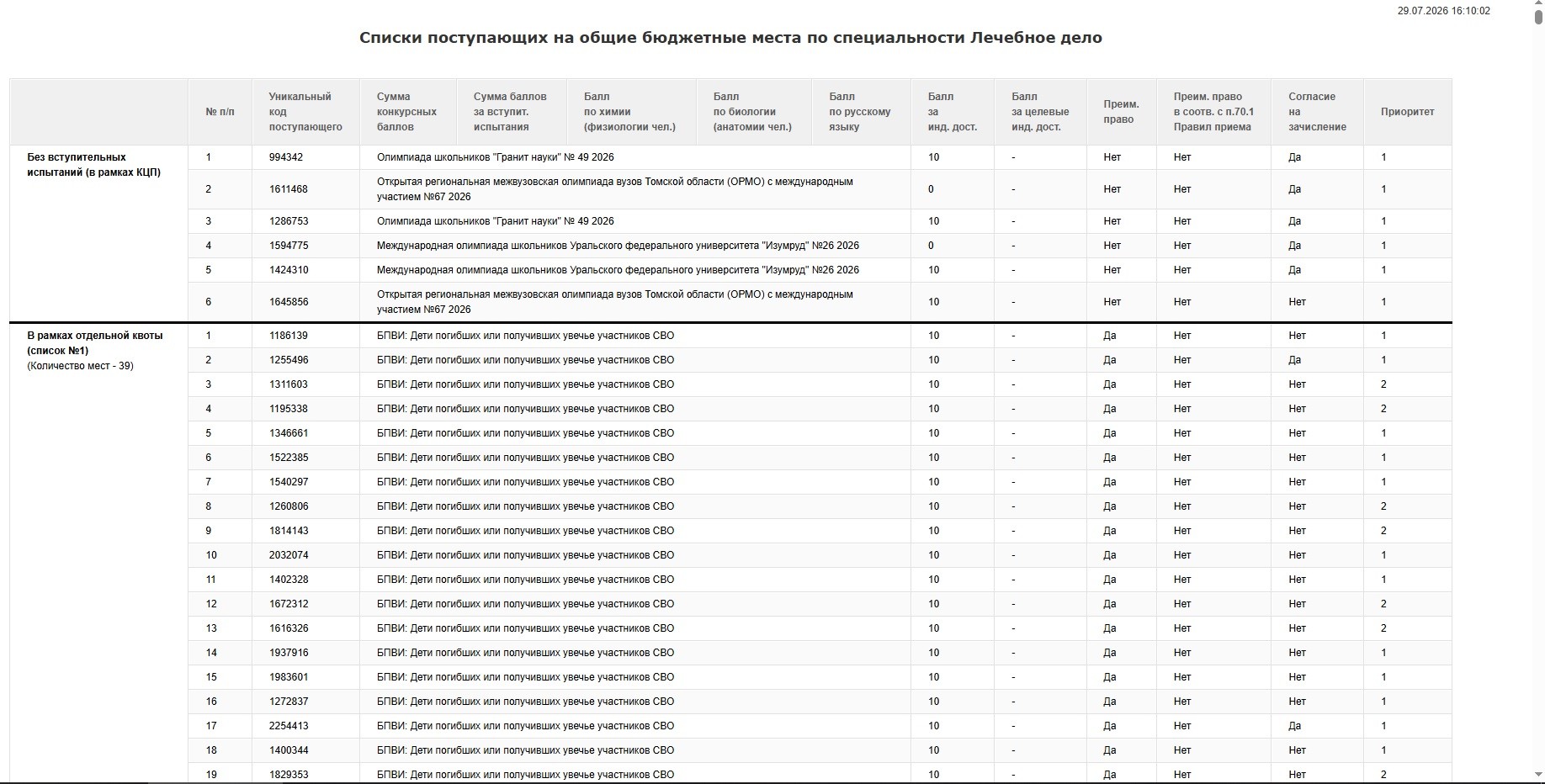Click the 'Балл за инд. дост.' header

(953, 112)
